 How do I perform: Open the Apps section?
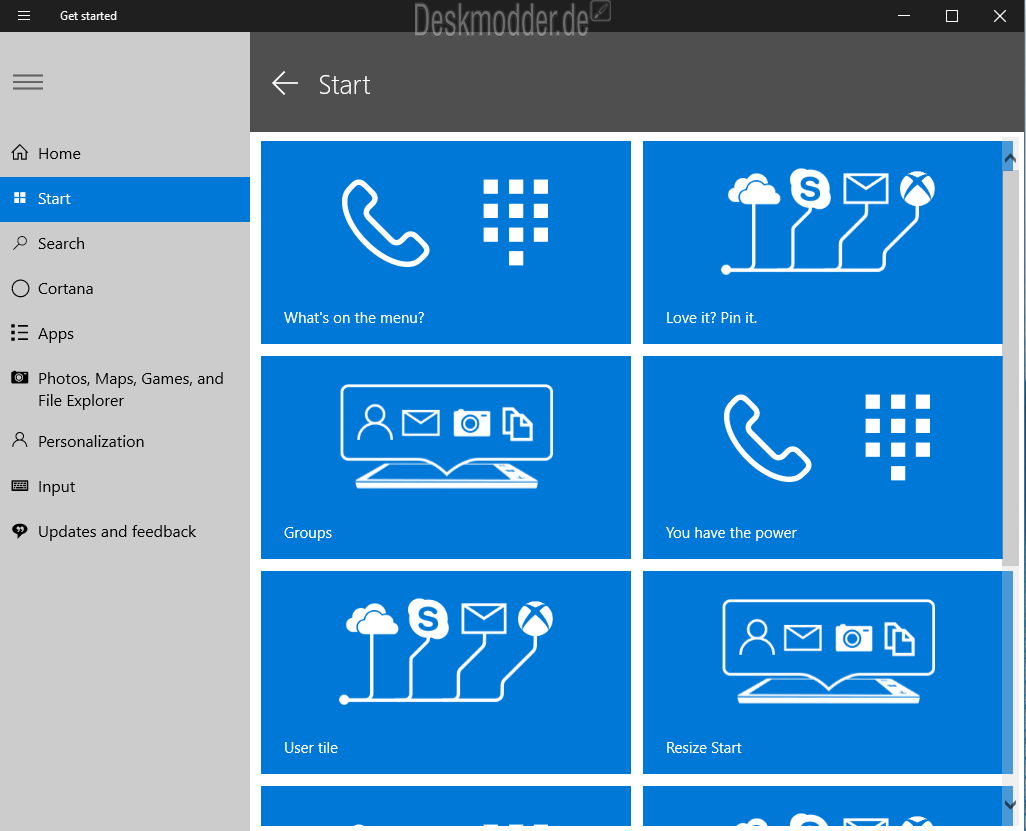[x=125, y=334]
